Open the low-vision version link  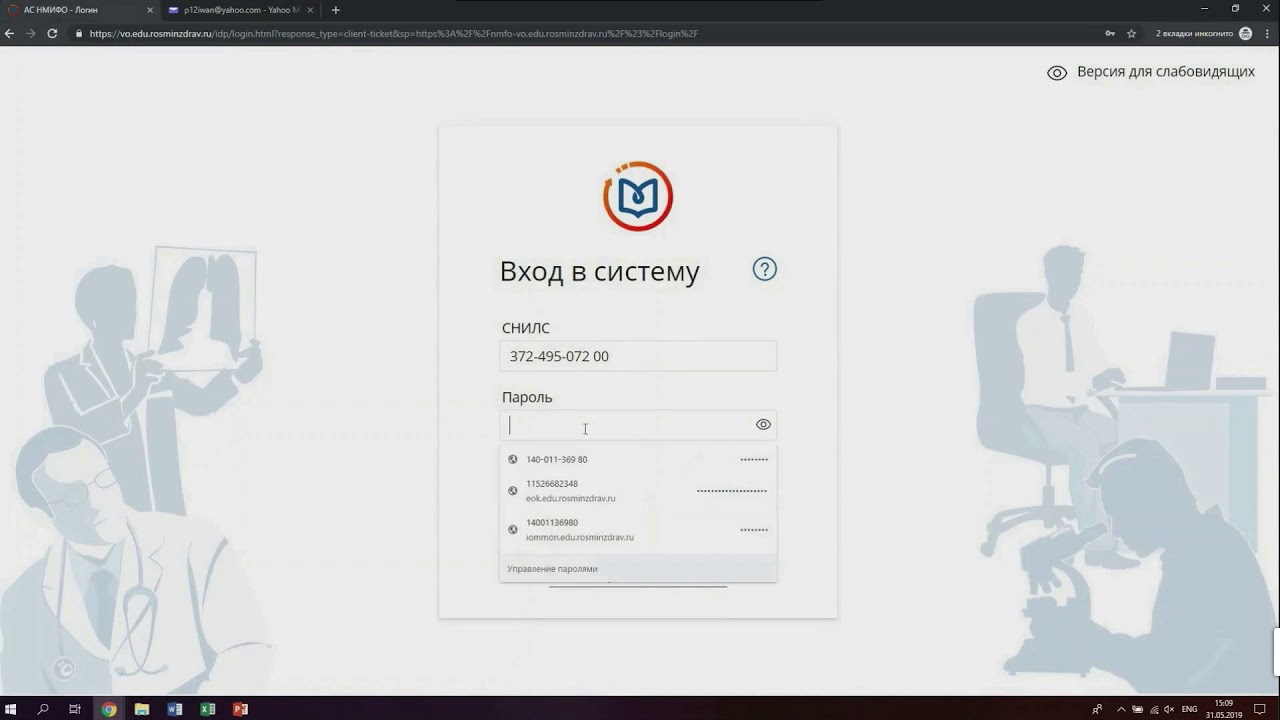coord(1150,72)
